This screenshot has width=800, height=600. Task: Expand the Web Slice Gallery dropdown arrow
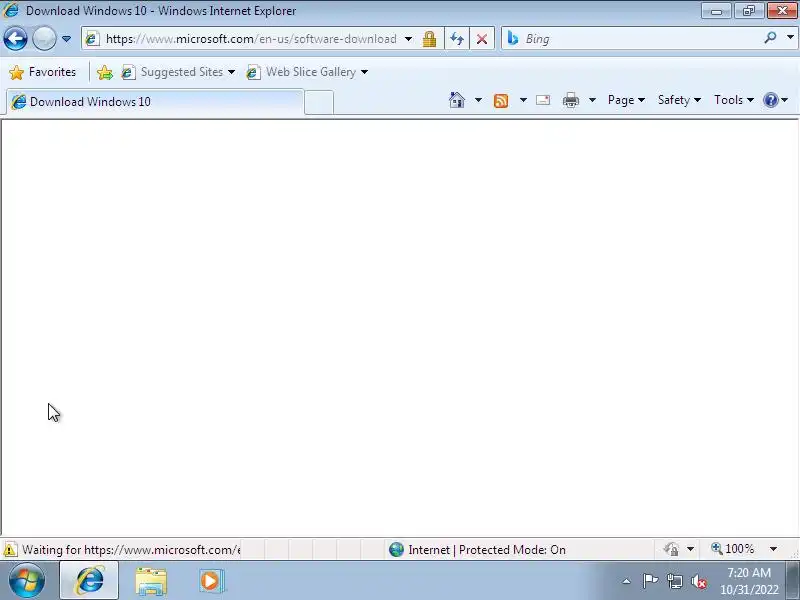tap(364, 72)
